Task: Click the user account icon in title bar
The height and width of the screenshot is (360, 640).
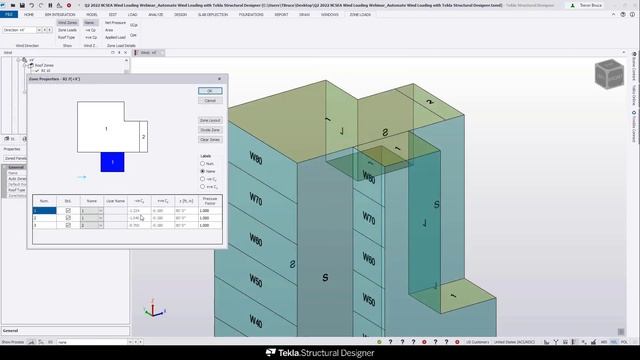Action: 572,5
